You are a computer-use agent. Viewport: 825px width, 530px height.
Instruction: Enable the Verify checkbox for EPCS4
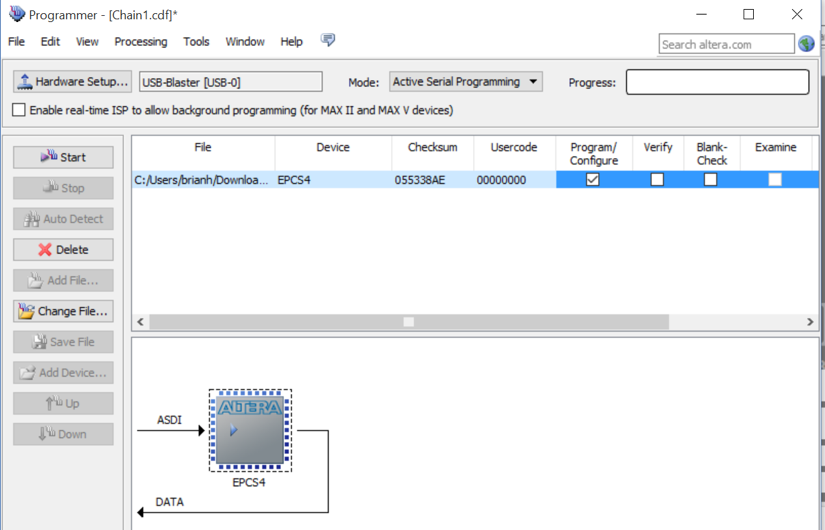coord(657,179)
